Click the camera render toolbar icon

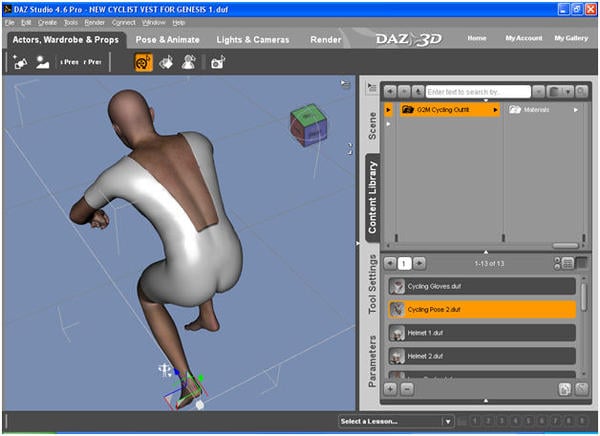(218, 62)
